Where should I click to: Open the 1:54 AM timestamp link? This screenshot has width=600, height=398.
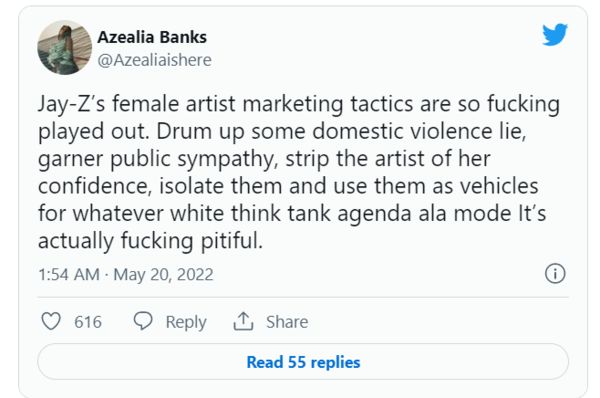click(69, 274)
